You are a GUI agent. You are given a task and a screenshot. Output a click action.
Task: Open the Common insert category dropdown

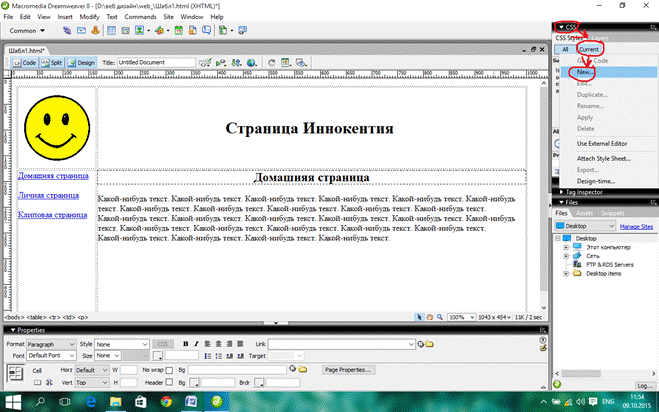(27, 31)
